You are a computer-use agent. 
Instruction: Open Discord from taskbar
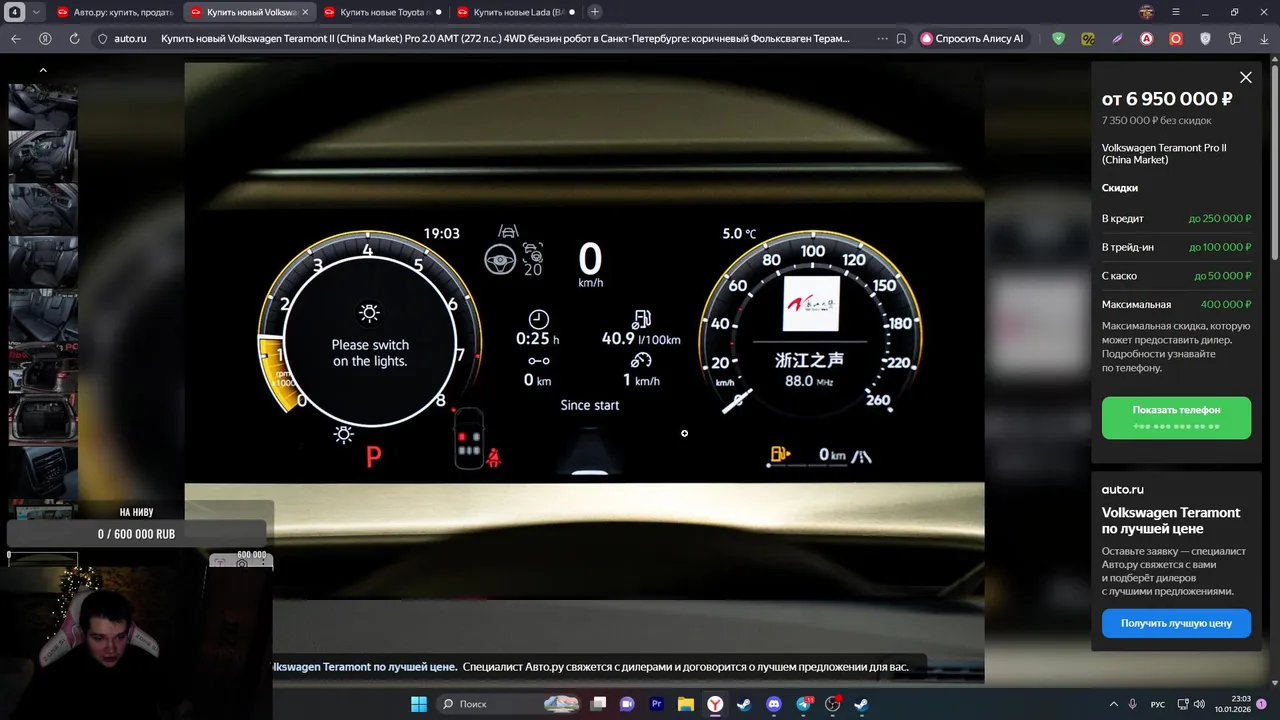click(x=774, y=704)
